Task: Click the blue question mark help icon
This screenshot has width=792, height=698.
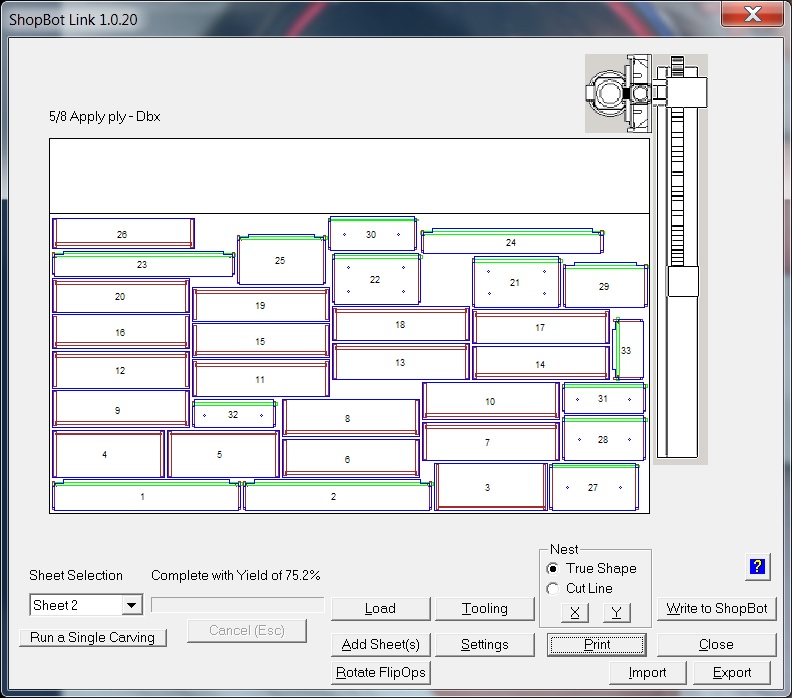Action: pyautogui.click(x=757, y=568)
